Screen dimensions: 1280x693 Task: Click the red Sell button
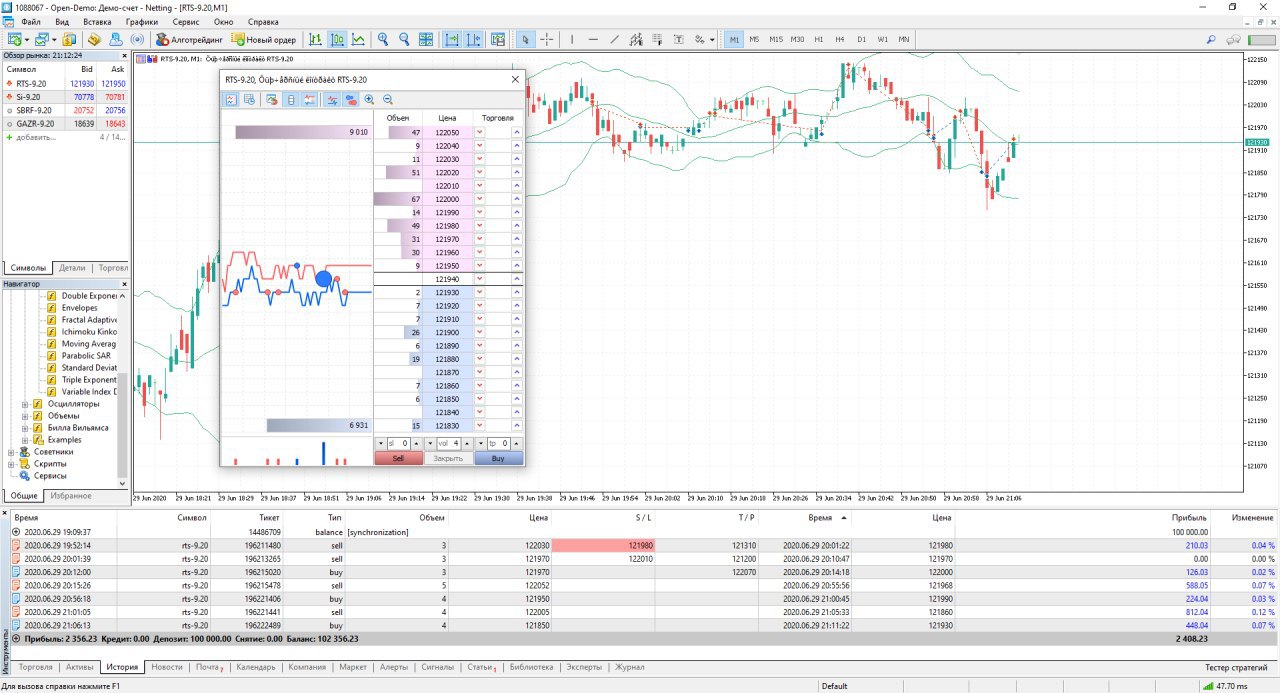(399, 458)
